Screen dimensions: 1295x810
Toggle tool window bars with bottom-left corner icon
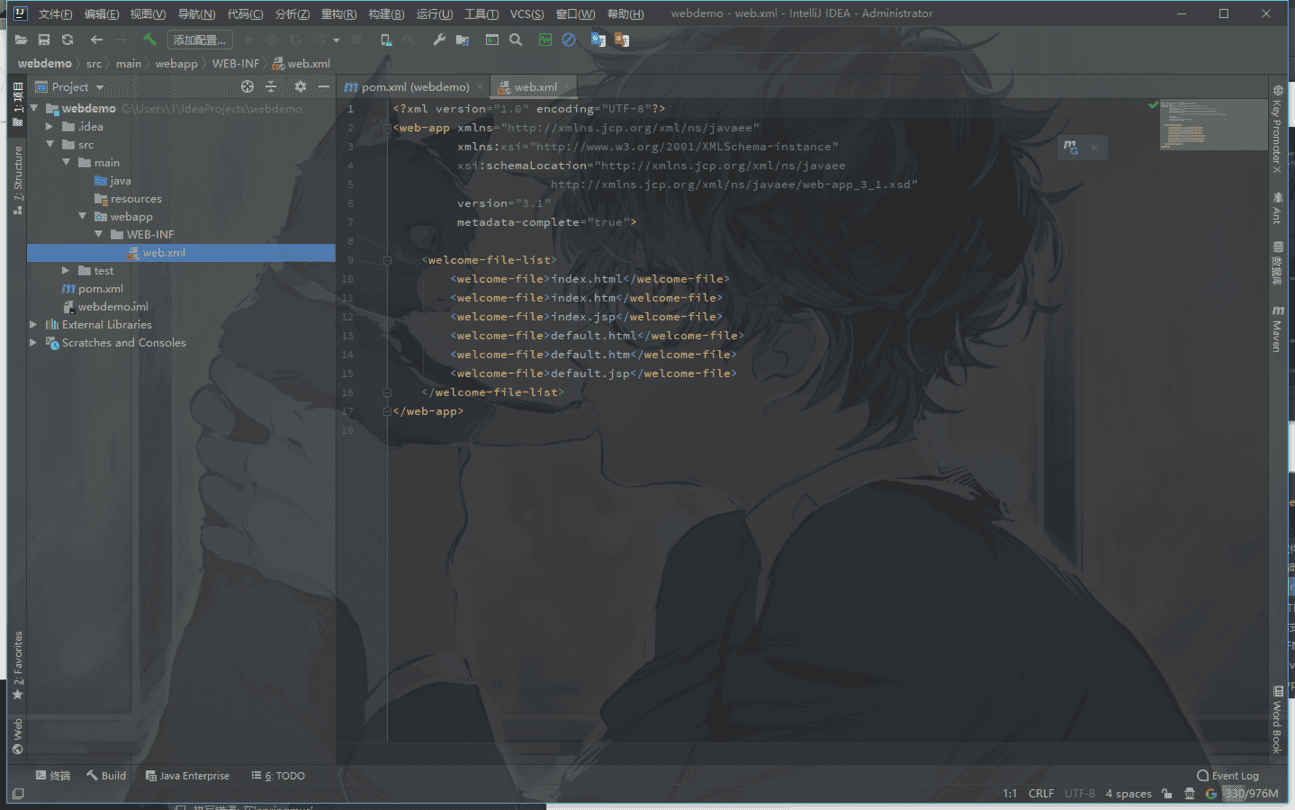[x=17, y=794]
